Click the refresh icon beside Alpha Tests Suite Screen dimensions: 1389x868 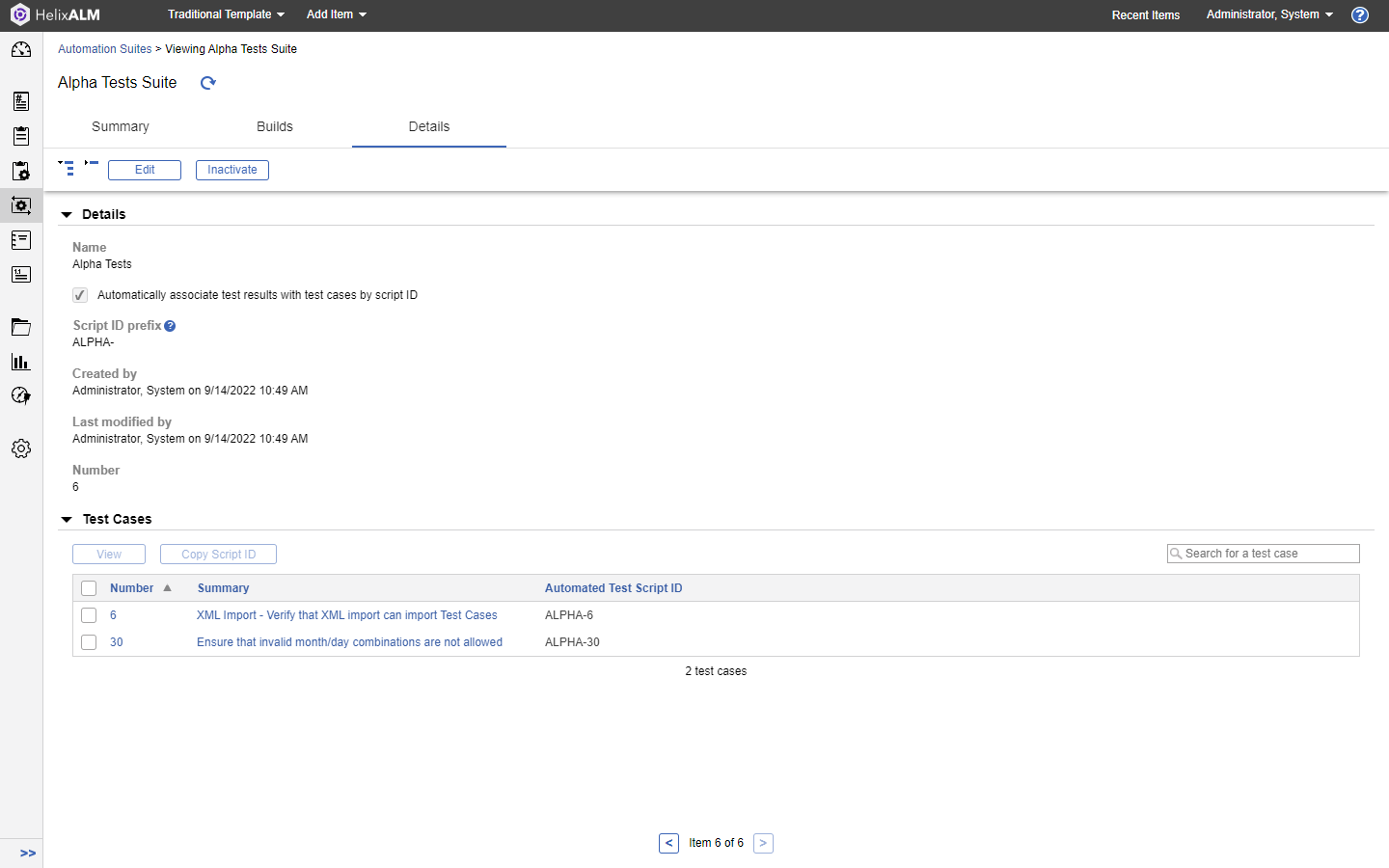coord(207,83)
